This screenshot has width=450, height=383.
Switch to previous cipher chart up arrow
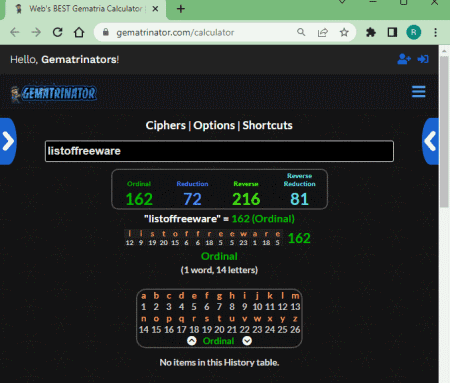pos(192,341)
